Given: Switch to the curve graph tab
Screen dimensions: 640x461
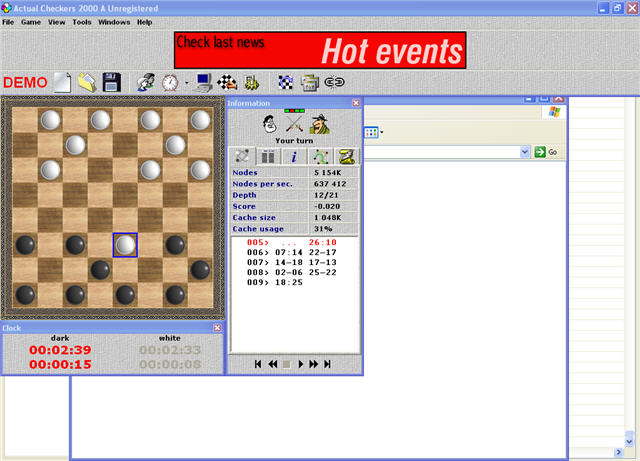Looking at the screenshot, I should tap(320, 157).
